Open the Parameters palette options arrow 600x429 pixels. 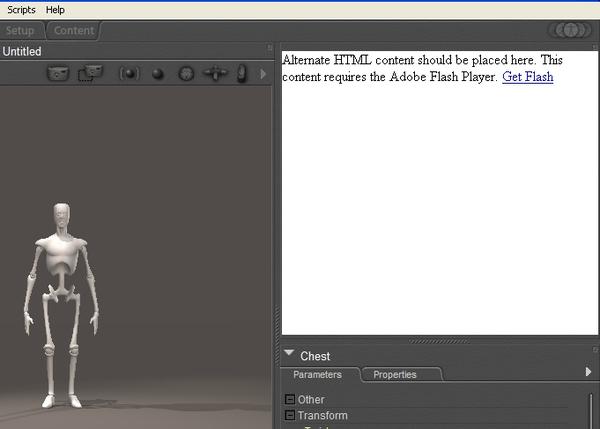click(x=589, y=372)
